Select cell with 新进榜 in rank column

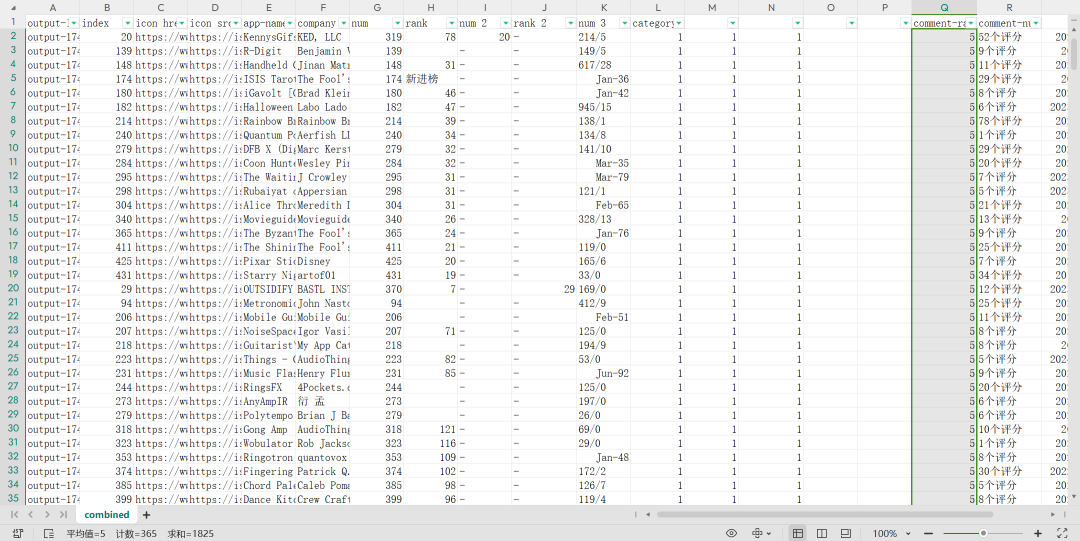(430, 79)
